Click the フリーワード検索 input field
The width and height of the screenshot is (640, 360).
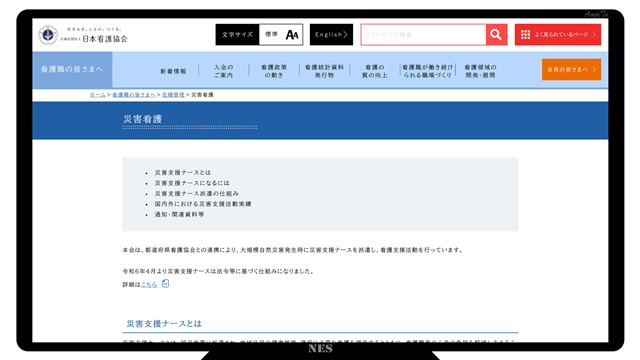423,35
